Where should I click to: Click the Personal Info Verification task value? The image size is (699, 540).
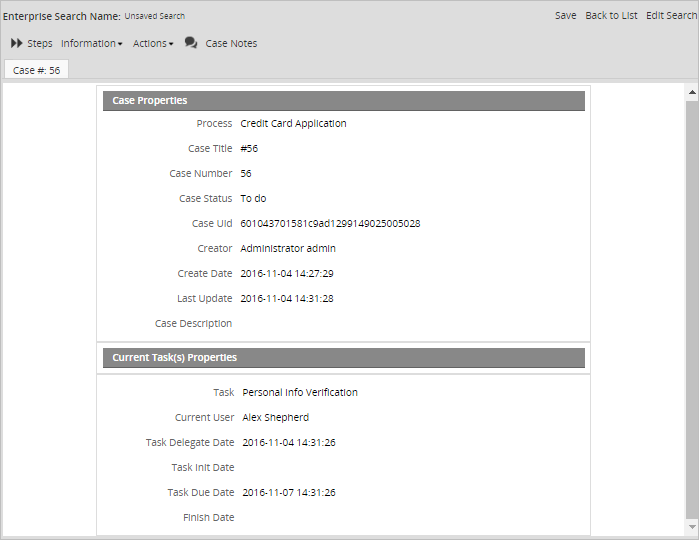300,393
